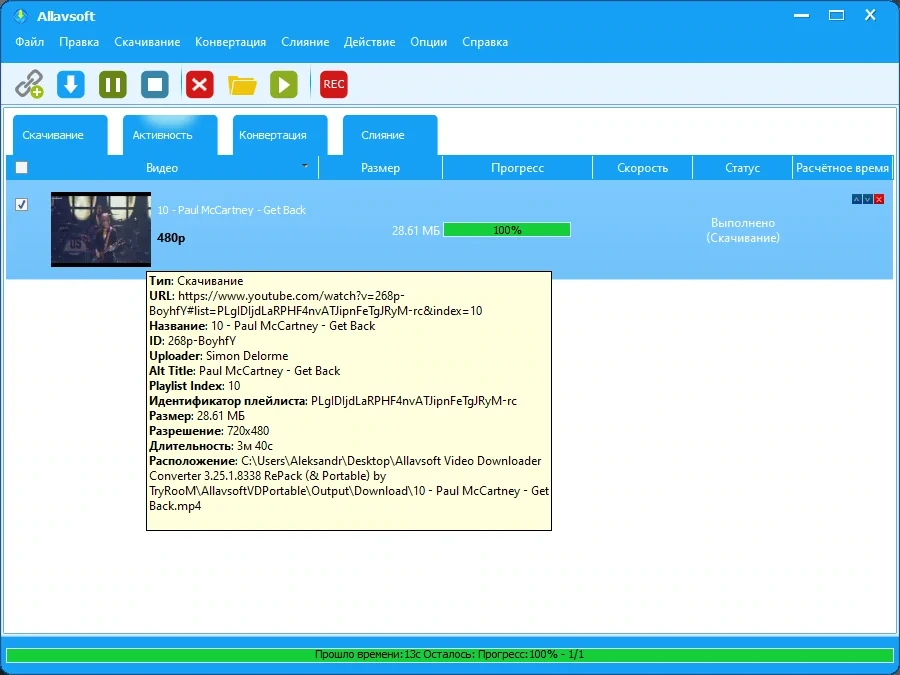This screenshot has width=900, height=675.
Task: Click the paste URL link icon
Action: pyautogui.click(x=29, y=84)
